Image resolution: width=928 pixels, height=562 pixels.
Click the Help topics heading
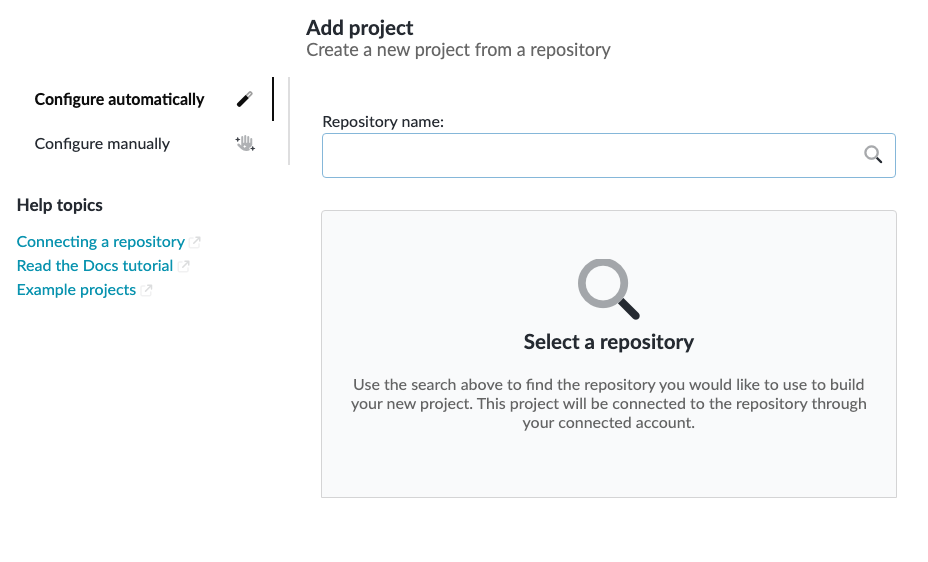coord(60,205)
